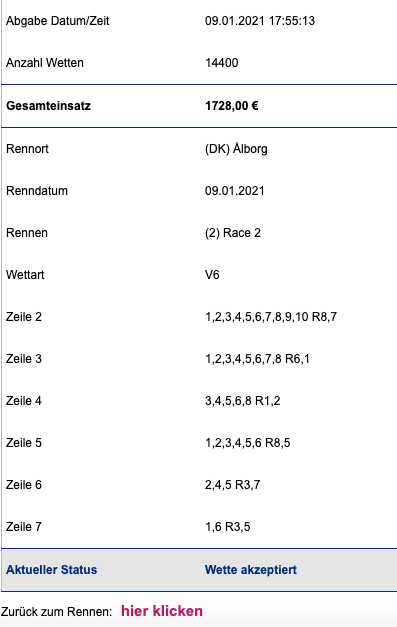This screenshot has height=627, width=397.
Task: Click the Zeile 5 selection '1,2,3,4,5,6 R8,5'
Action: [x=247, y=443]
